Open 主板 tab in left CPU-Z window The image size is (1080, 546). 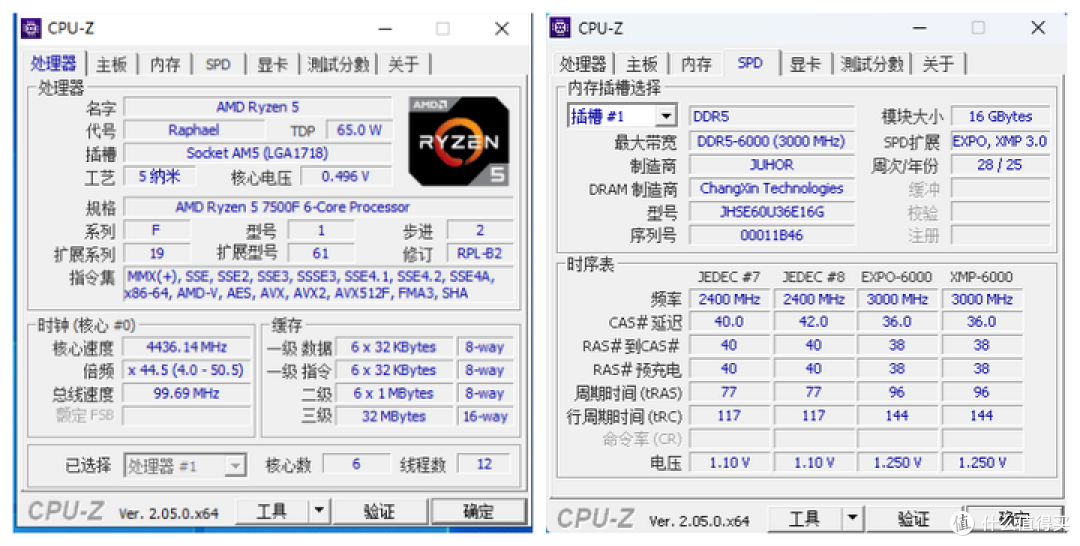point(112,64)
